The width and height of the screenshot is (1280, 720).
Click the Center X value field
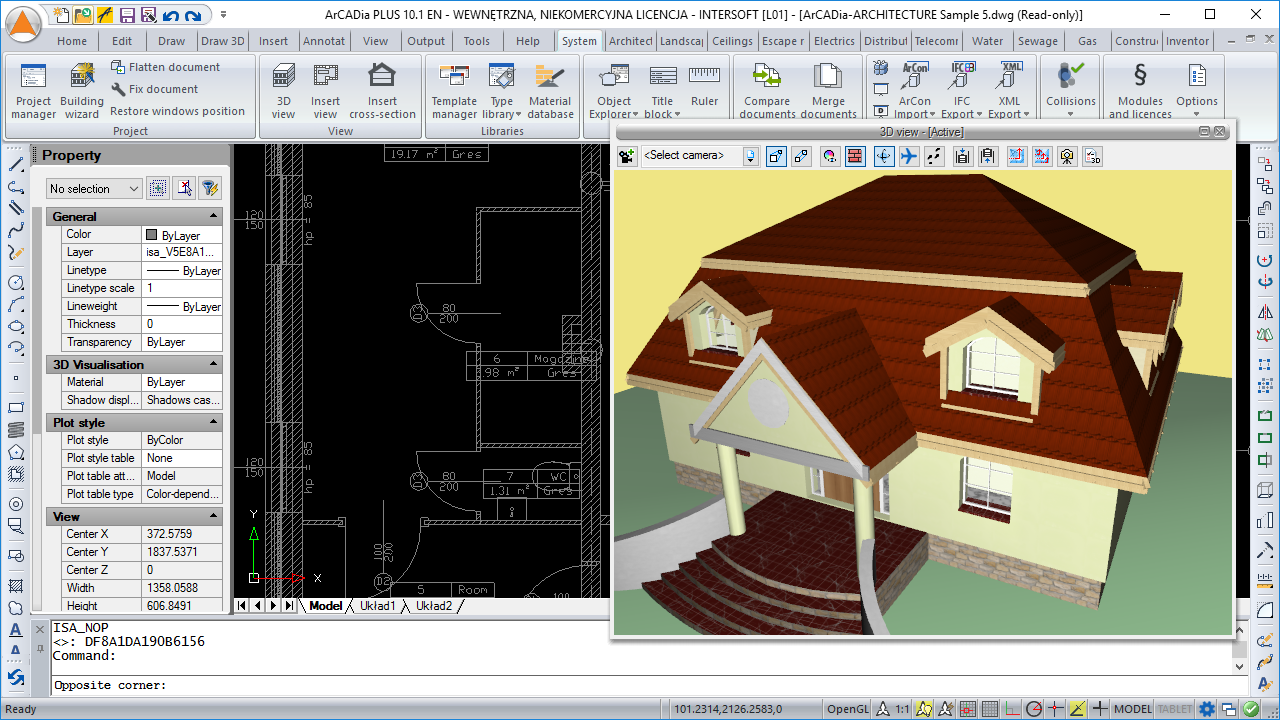[182, 534]
